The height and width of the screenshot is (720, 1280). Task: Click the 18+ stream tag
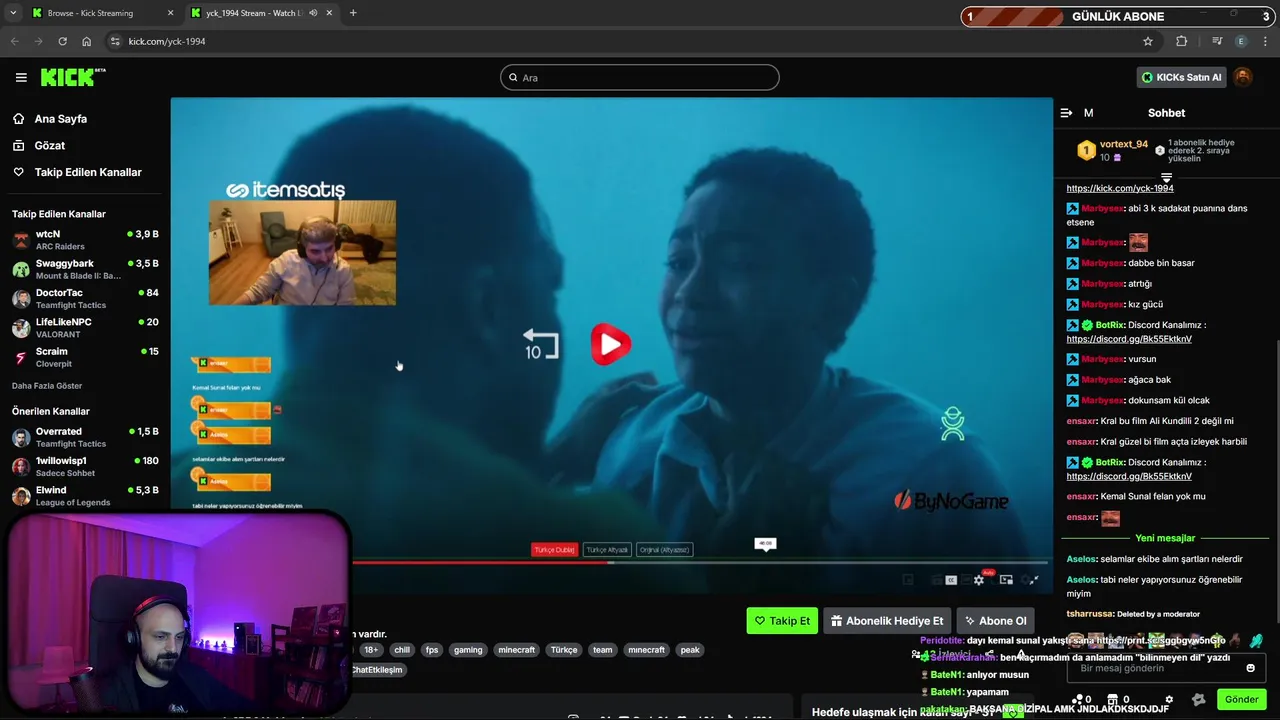pos(370,650)
